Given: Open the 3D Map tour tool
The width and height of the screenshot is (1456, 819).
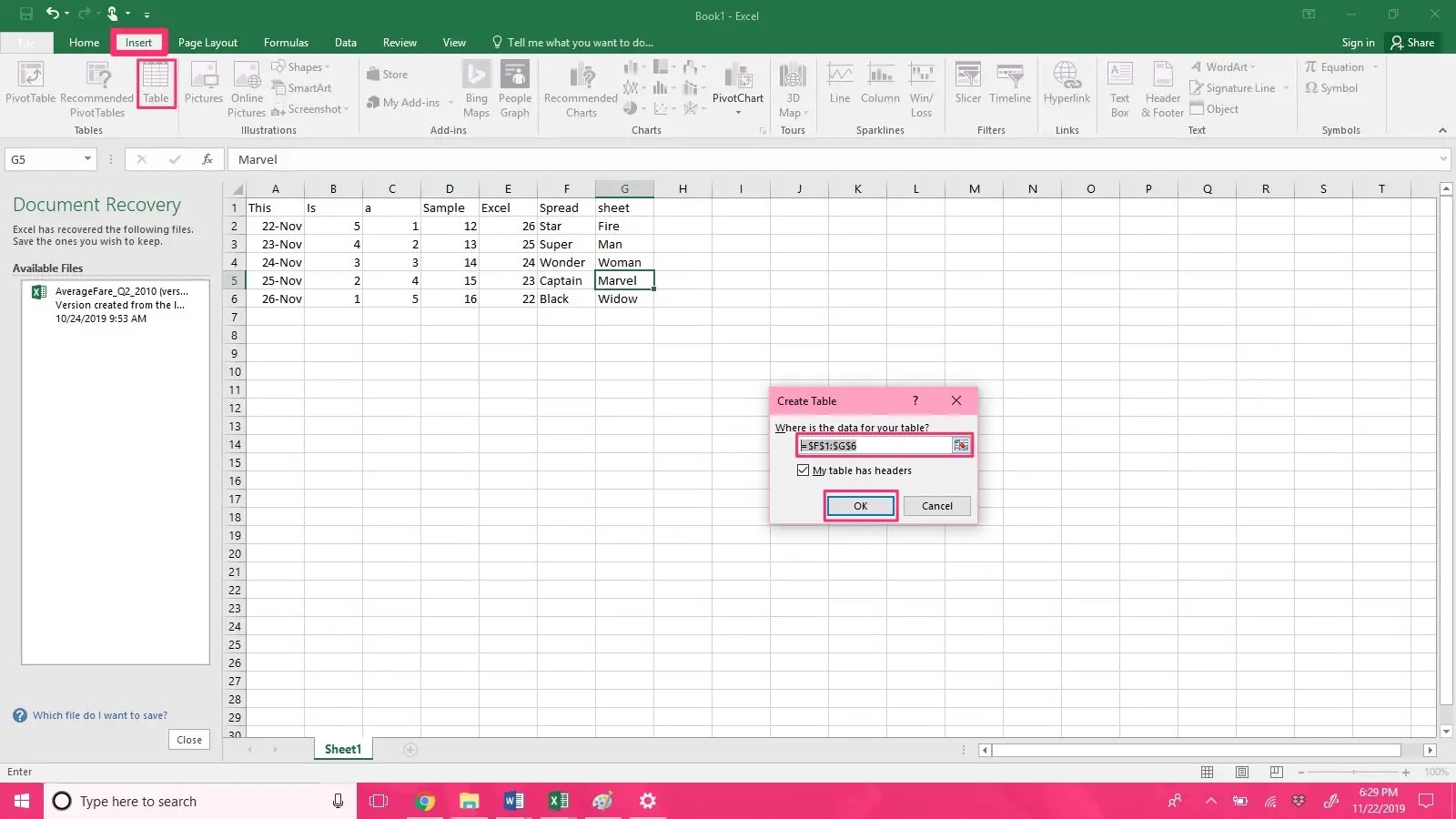Looking at the screenshot, I should tap(793, 89).
